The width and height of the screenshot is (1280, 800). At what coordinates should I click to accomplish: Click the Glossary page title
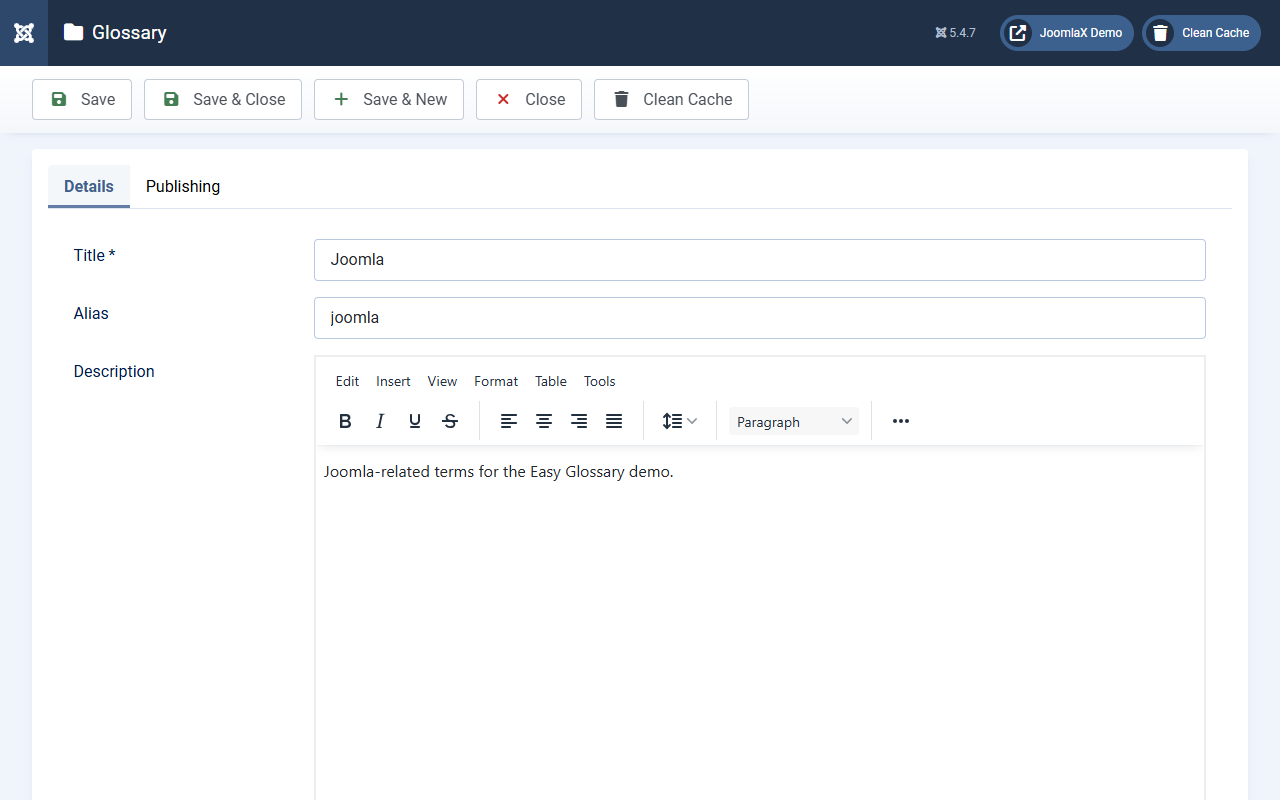click(x=129, y=33)
